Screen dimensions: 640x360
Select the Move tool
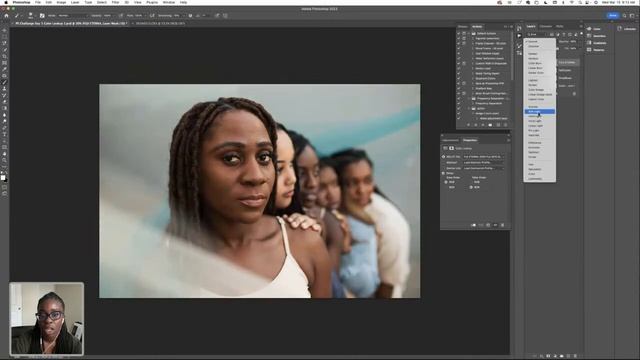4,30
